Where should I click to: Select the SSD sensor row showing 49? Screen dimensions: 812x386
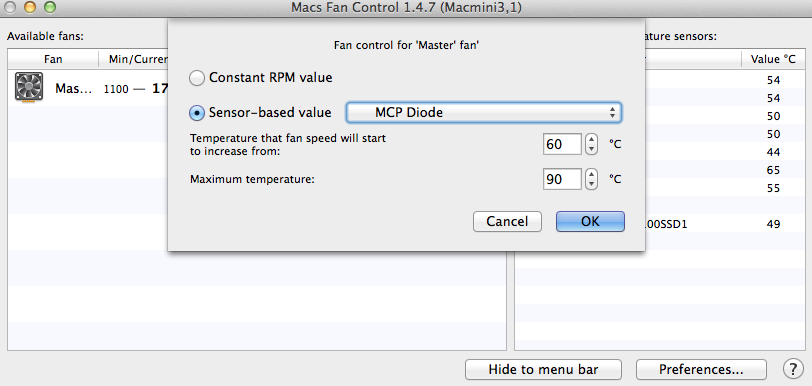[x=724, y=224]
